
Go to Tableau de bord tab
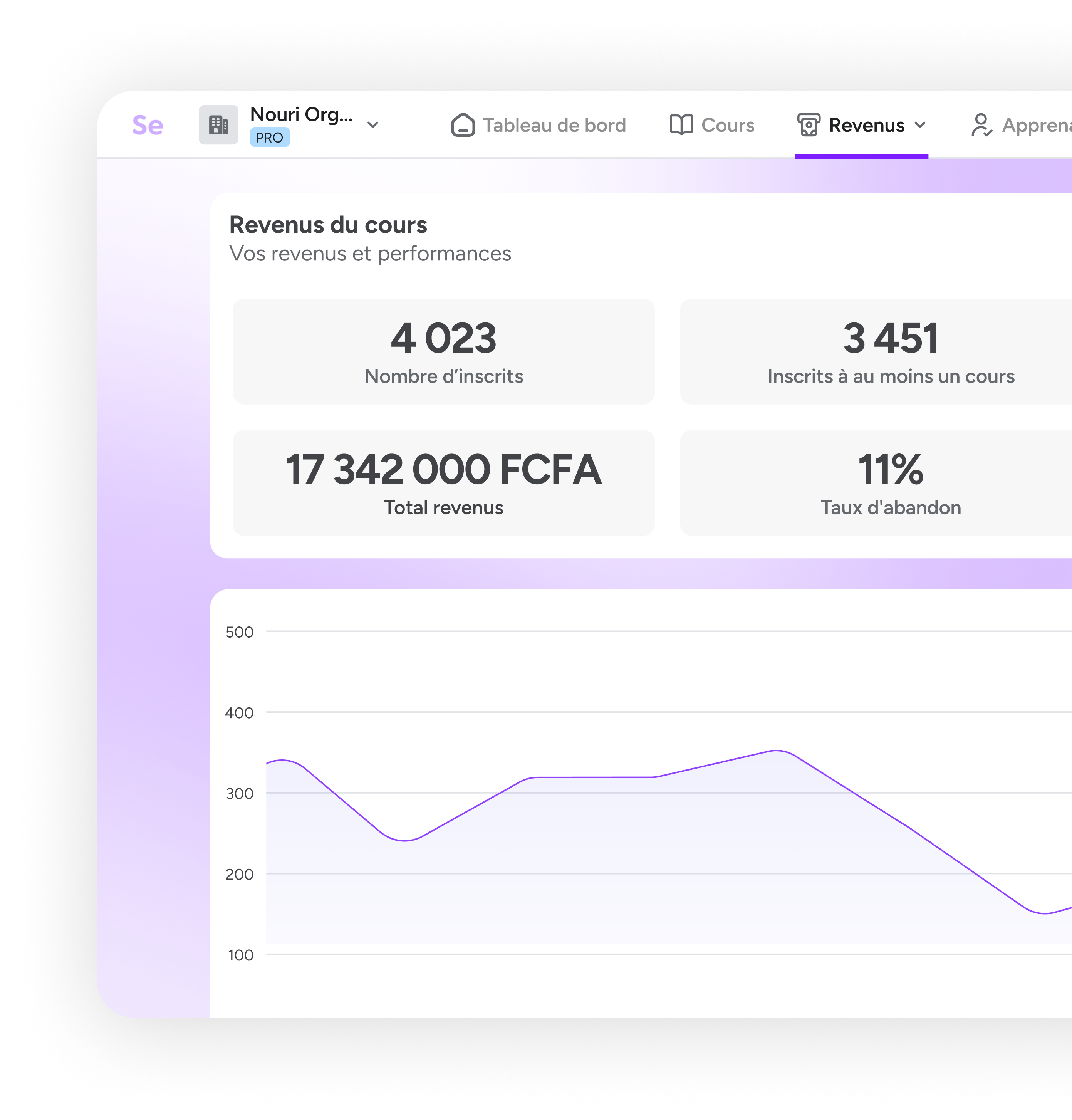554,125
